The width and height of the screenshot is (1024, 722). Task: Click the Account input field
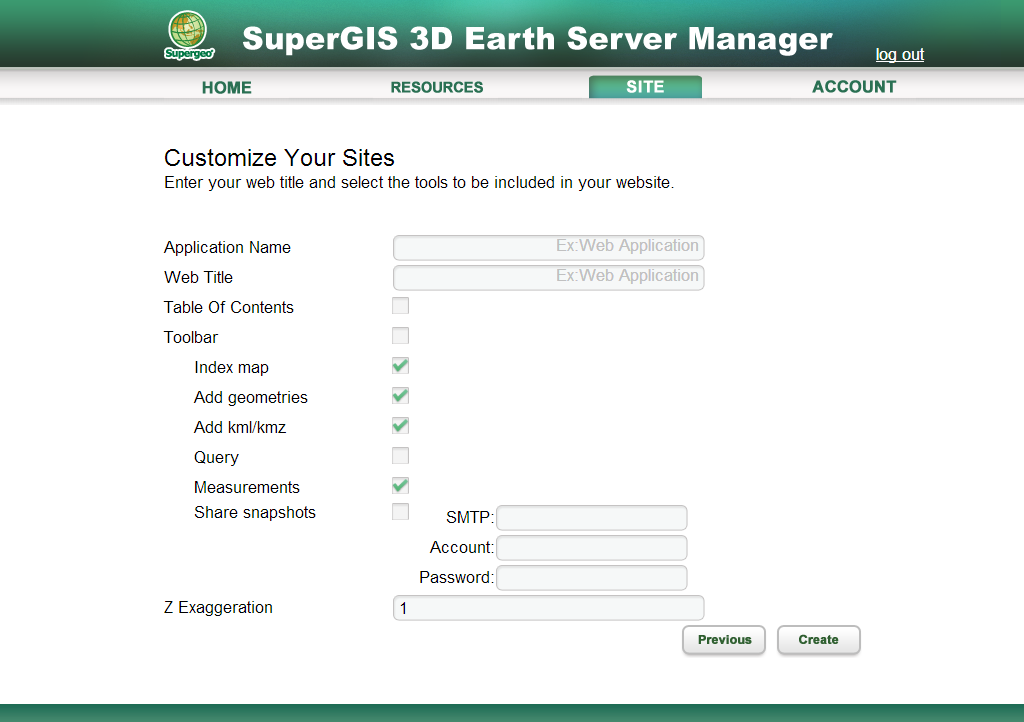(x=592, y=548)
